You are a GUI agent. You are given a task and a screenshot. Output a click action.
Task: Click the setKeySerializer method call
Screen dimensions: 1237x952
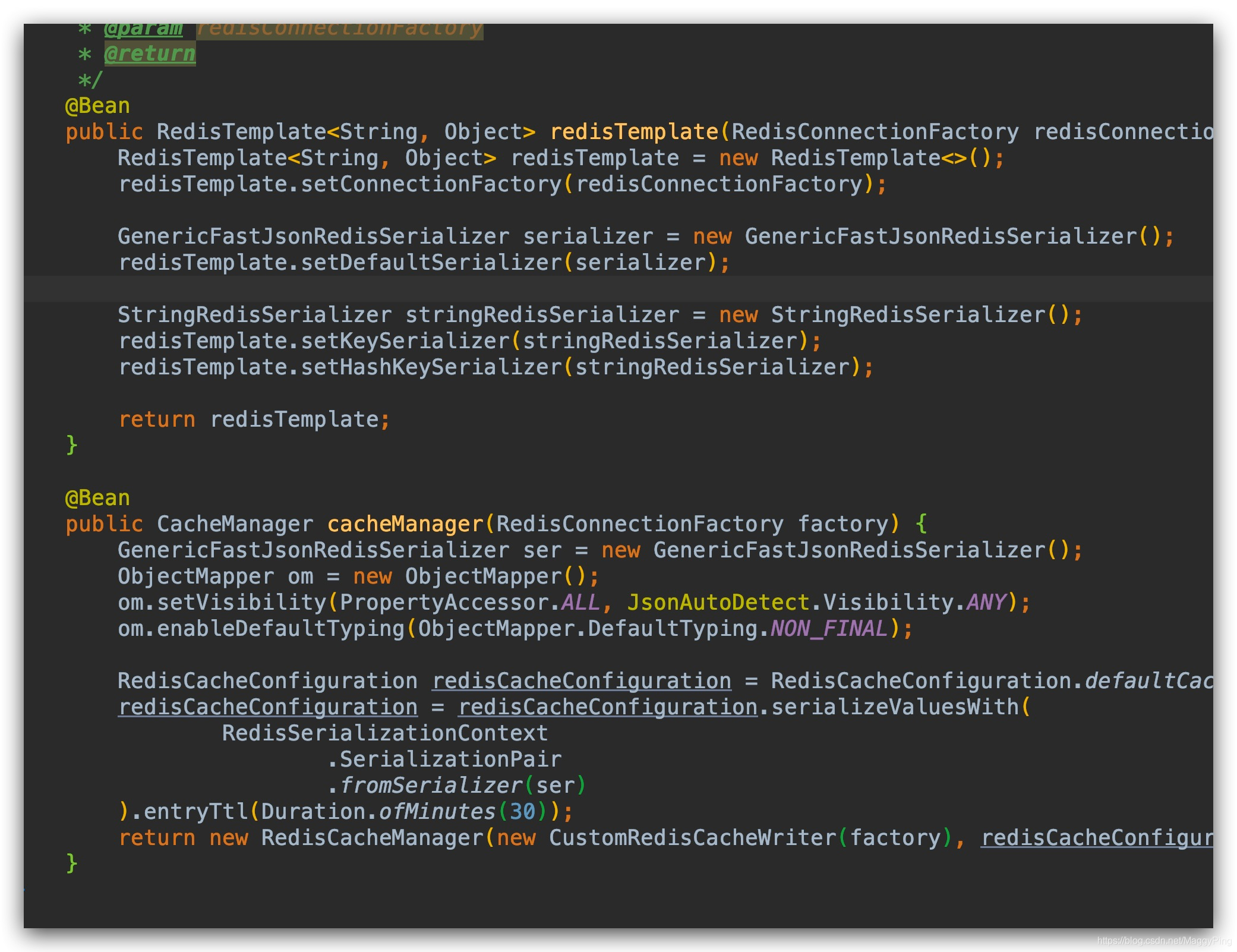pyautogui.click(x=405, y=341)
